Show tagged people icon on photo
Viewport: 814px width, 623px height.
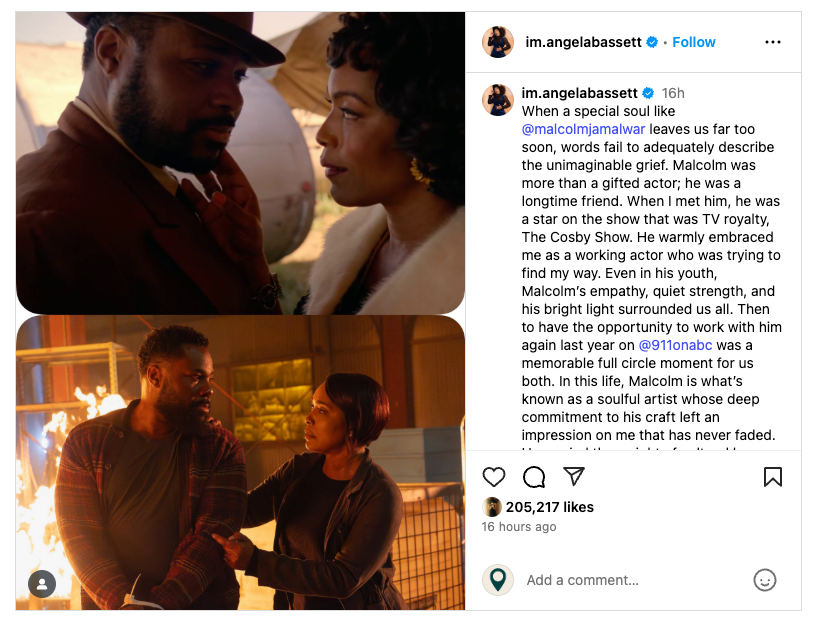tap(42, 584)
